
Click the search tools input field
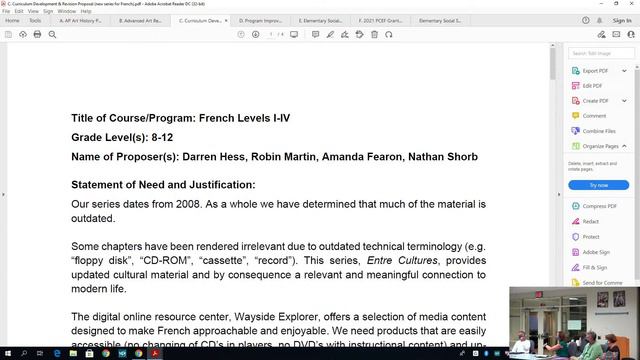[601, 53]
